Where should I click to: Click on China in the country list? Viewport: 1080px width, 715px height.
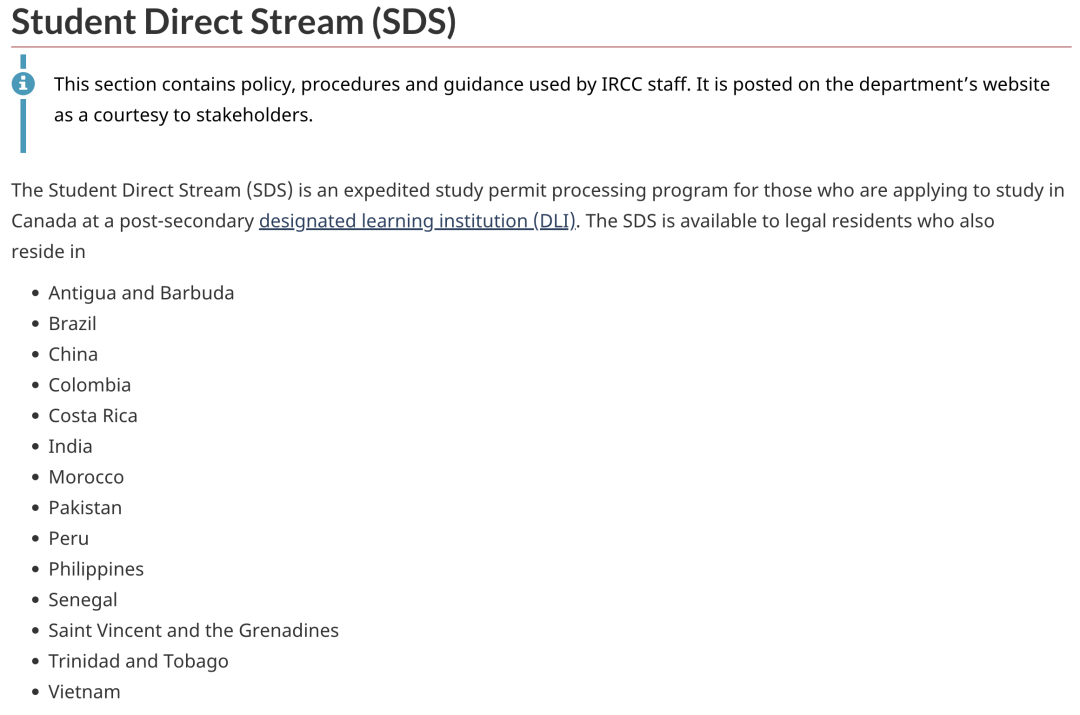[x=73, y=354]
